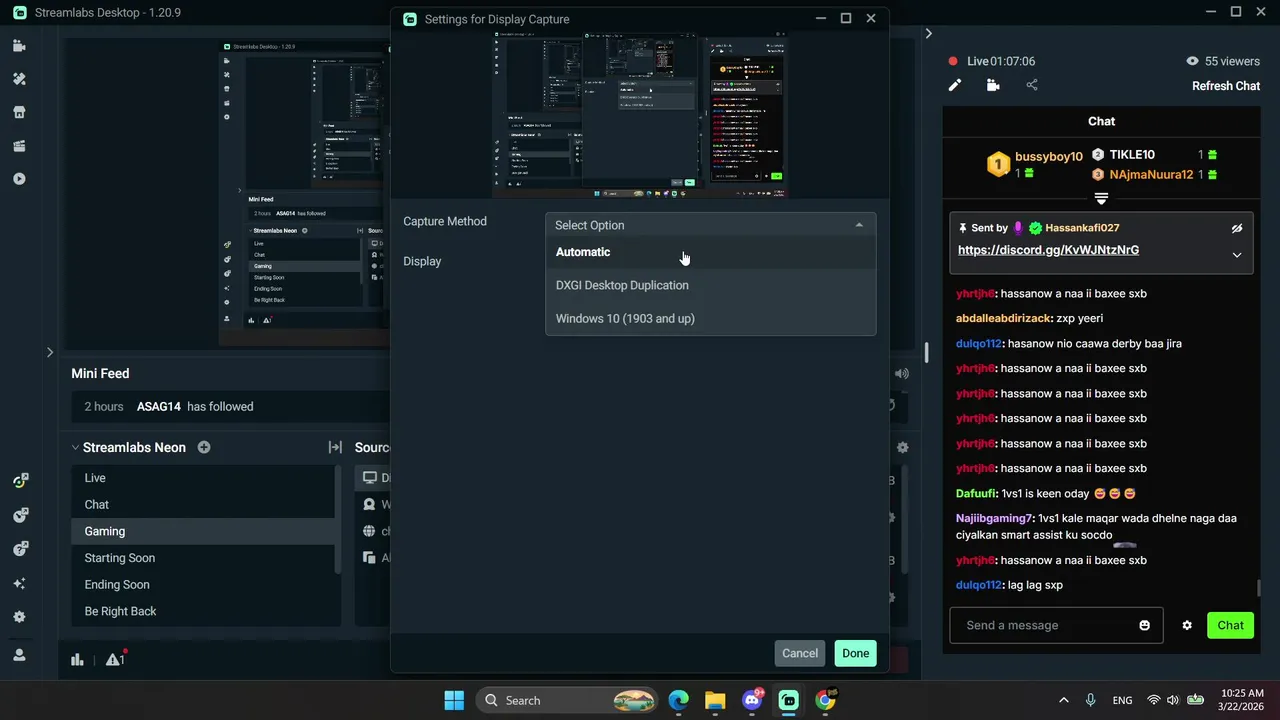Open the Get Help question sidebar icon

(x=19, y=549)
